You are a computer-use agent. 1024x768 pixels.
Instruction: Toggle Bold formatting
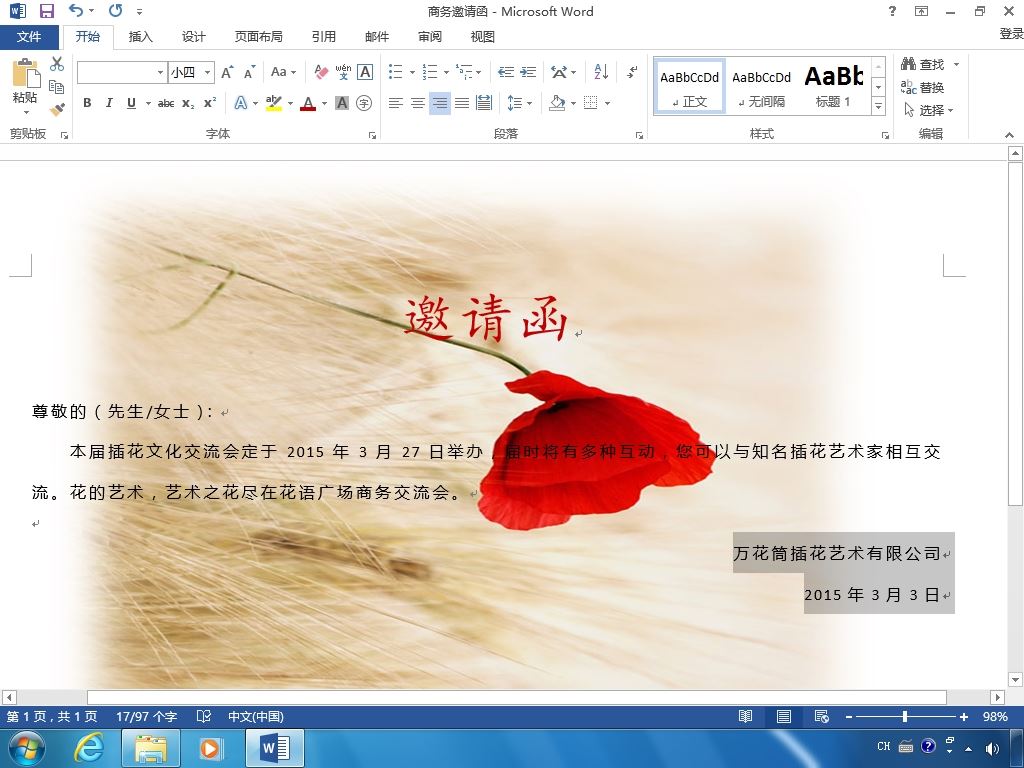click(x=87, y=103)
